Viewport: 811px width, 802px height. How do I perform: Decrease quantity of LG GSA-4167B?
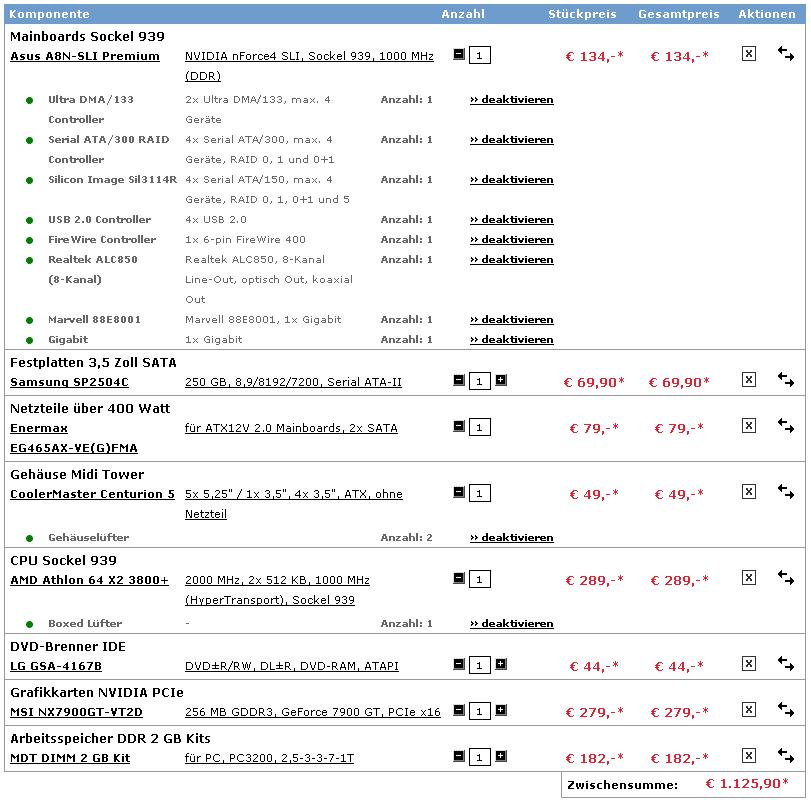[459, 663]
